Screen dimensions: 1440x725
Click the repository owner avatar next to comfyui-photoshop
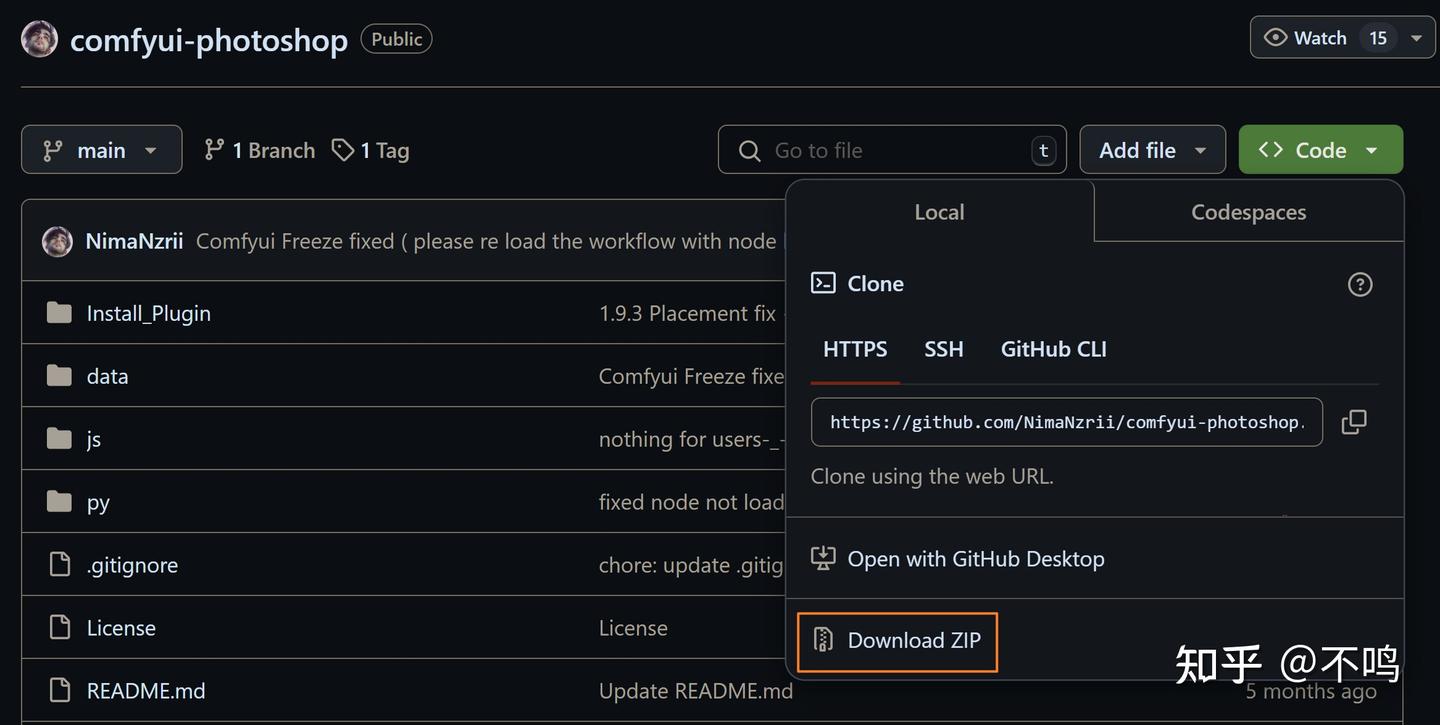pos(39,39)
